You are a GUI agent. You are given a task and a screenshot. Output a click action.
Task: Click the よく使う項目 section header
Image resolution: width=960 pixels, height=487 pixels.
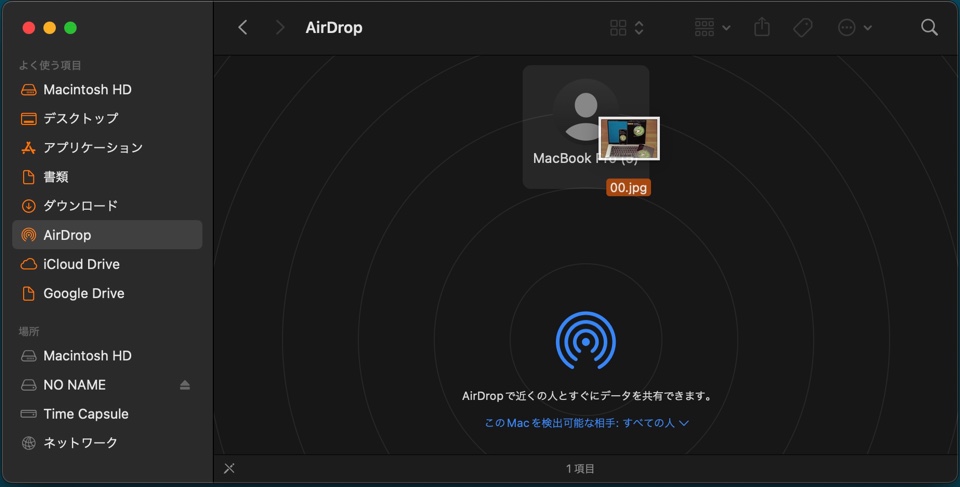tap(50, 66)
